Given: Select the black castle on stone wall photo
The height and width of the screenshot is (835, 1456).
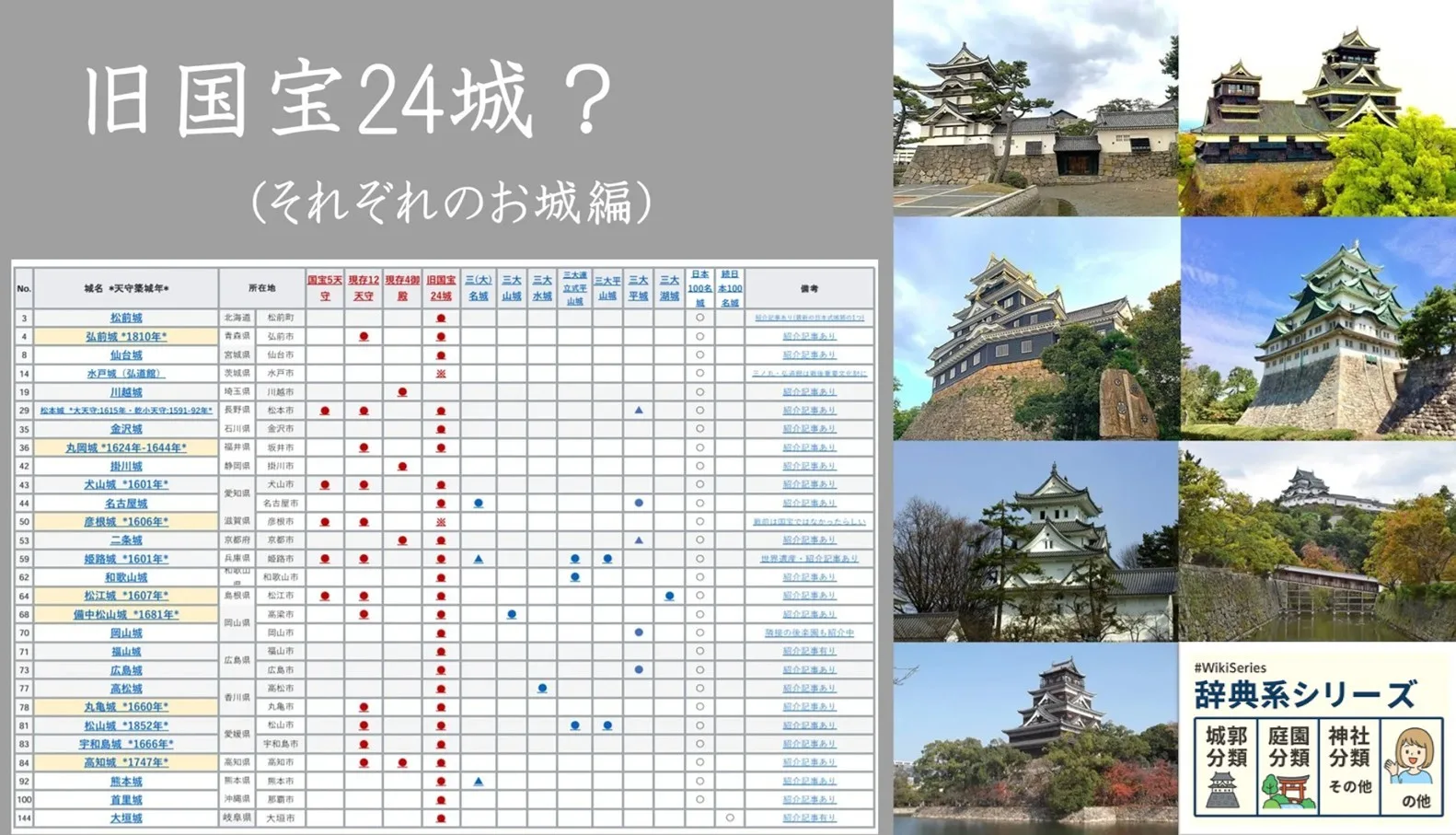Looking at the screenshot, I should (1035, 329).
